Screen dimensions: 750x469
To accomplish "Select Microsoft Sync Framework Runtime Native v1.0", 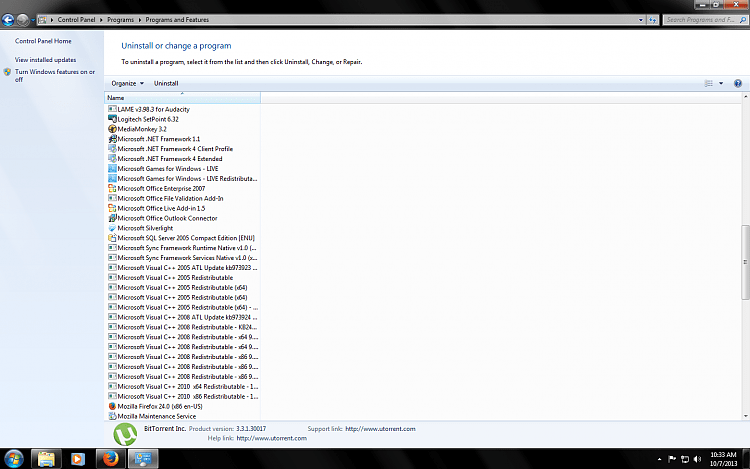I will [x=187, y=248].
